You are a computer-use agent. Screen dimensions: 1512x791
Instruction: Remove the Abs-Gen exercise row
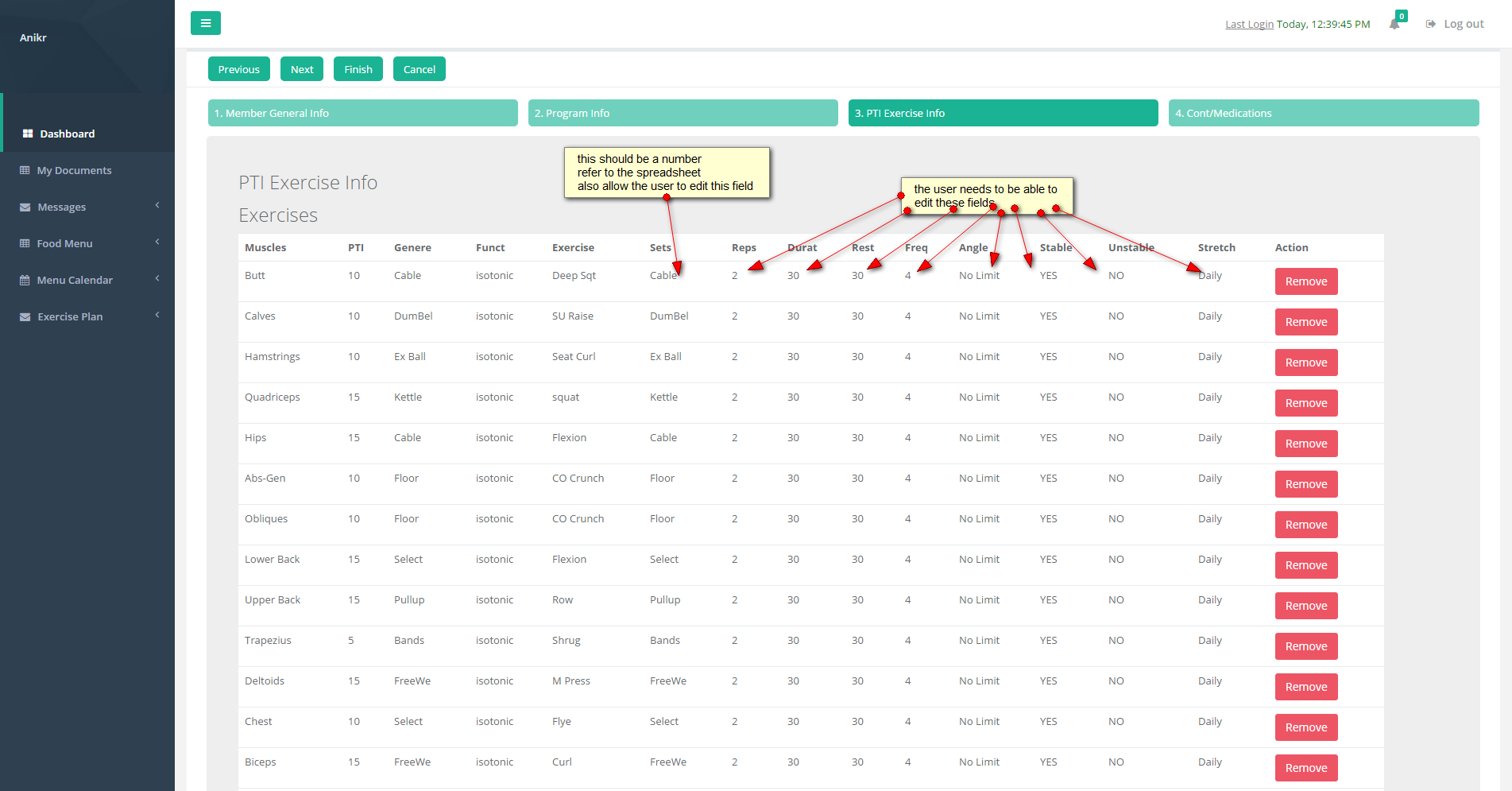[x=1306, y=484]
